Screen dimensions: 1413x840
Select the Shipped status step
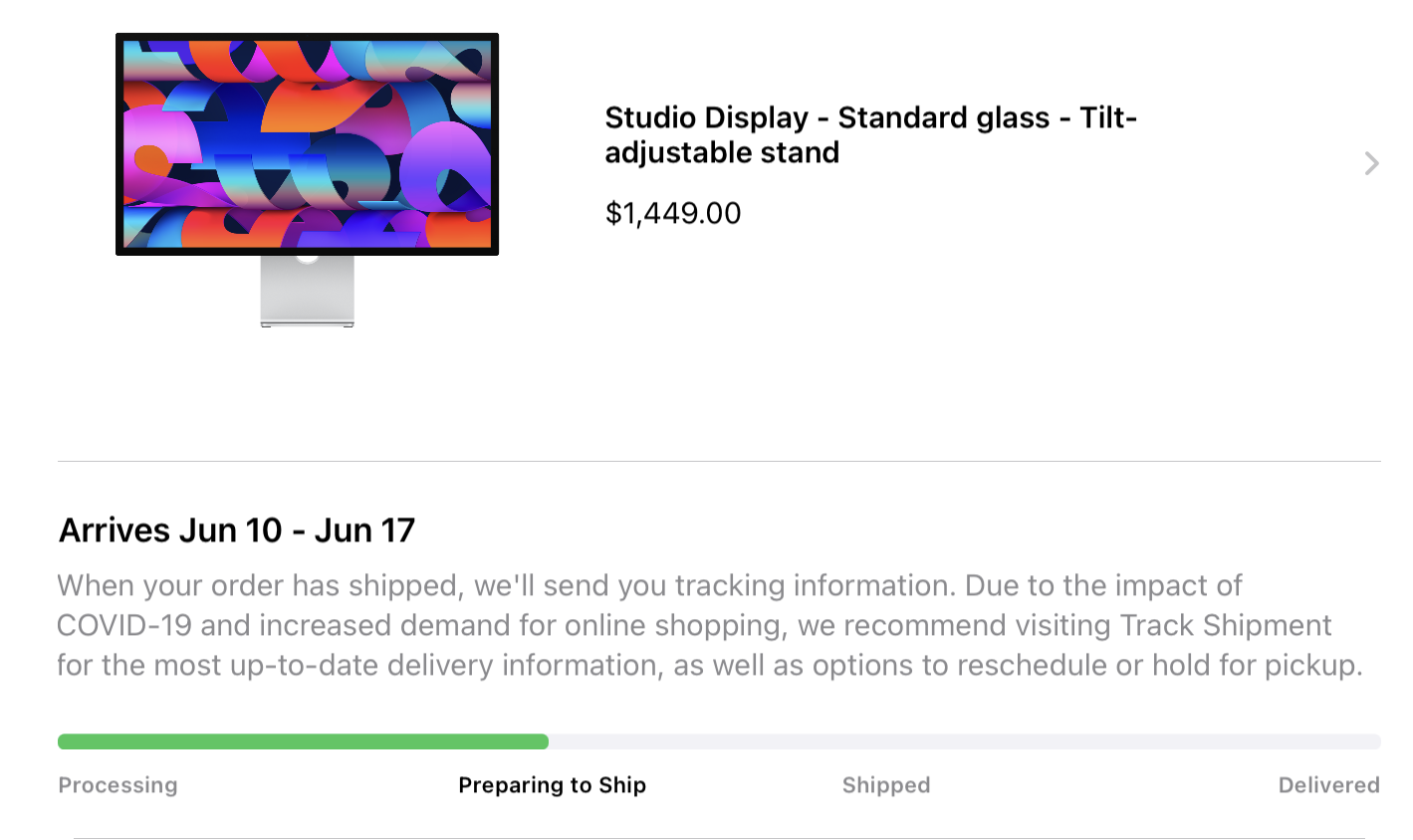(x=886, y=785)
